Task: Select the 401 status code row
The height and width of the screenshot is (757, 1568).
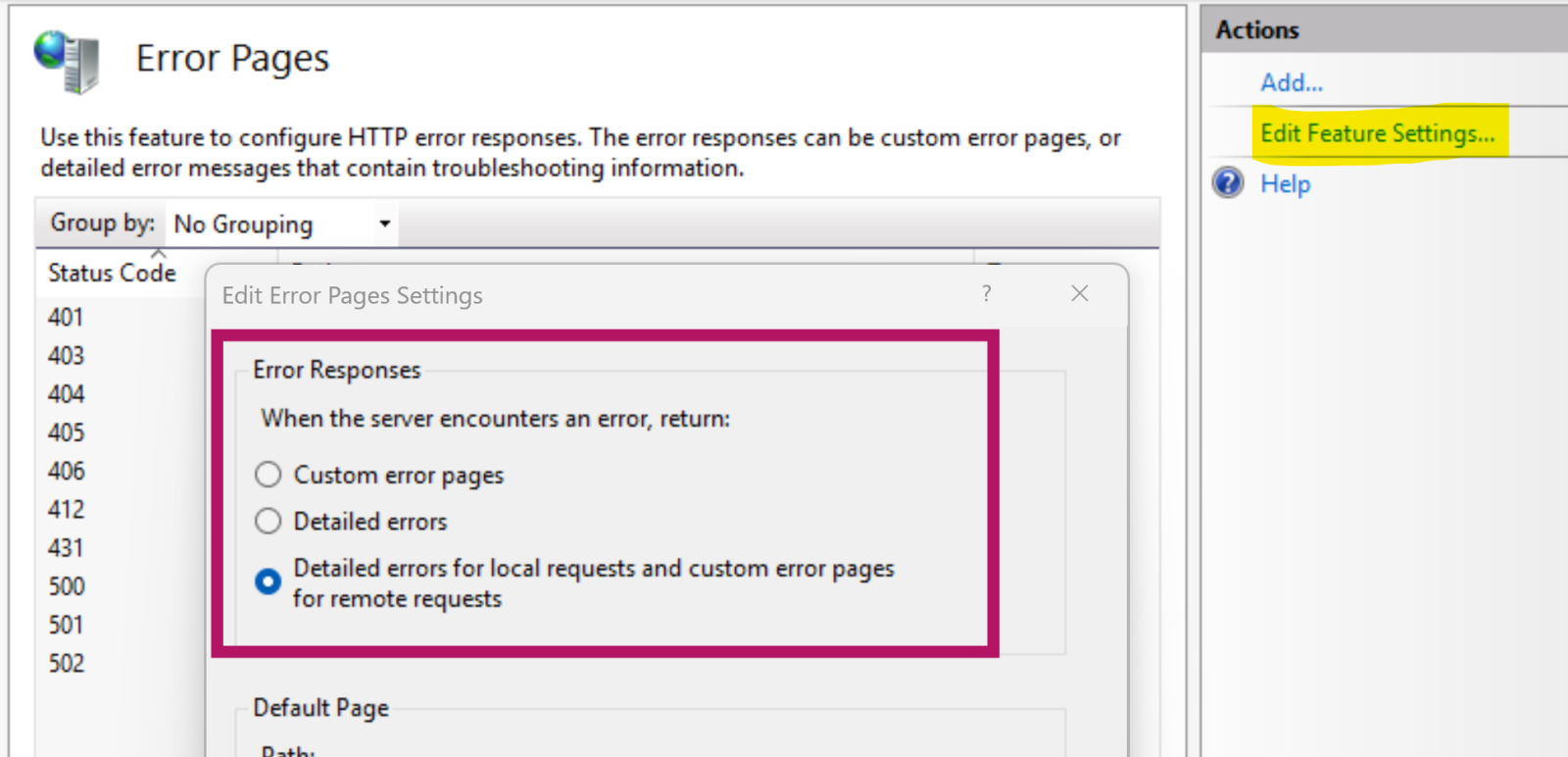Action: [66, 318]
